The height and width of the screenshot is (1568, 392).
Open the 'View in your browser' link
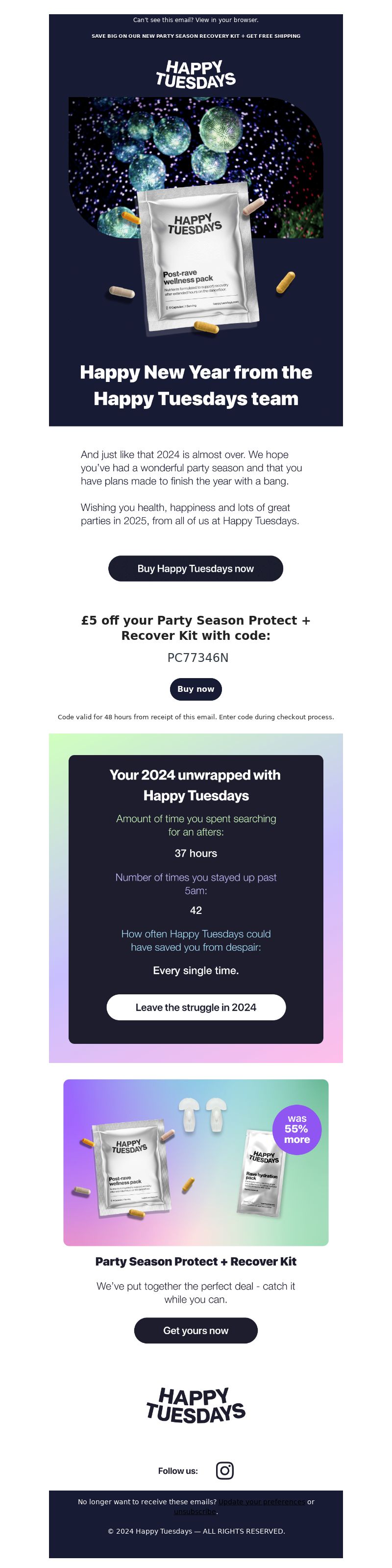pos(226,20)
